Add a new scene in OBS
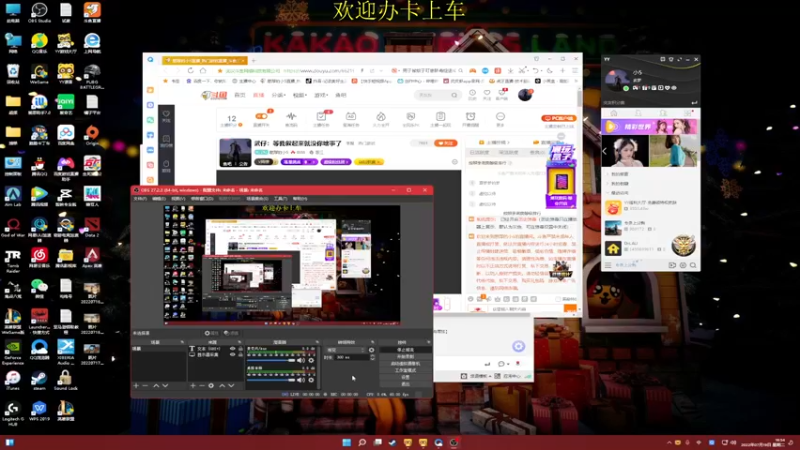The height and width of the screenshot is (450, 800). pyautogui.click(x=136, y=386)
